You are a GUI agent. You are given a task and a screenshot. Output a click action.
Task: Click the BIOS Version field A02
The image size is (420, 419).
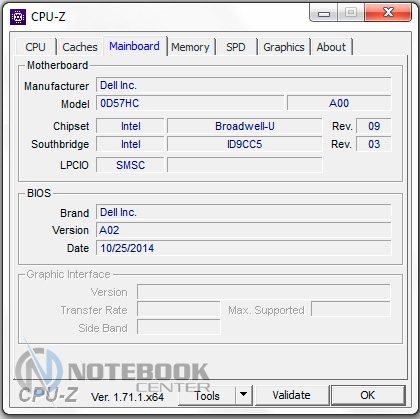tap(244, 230)
